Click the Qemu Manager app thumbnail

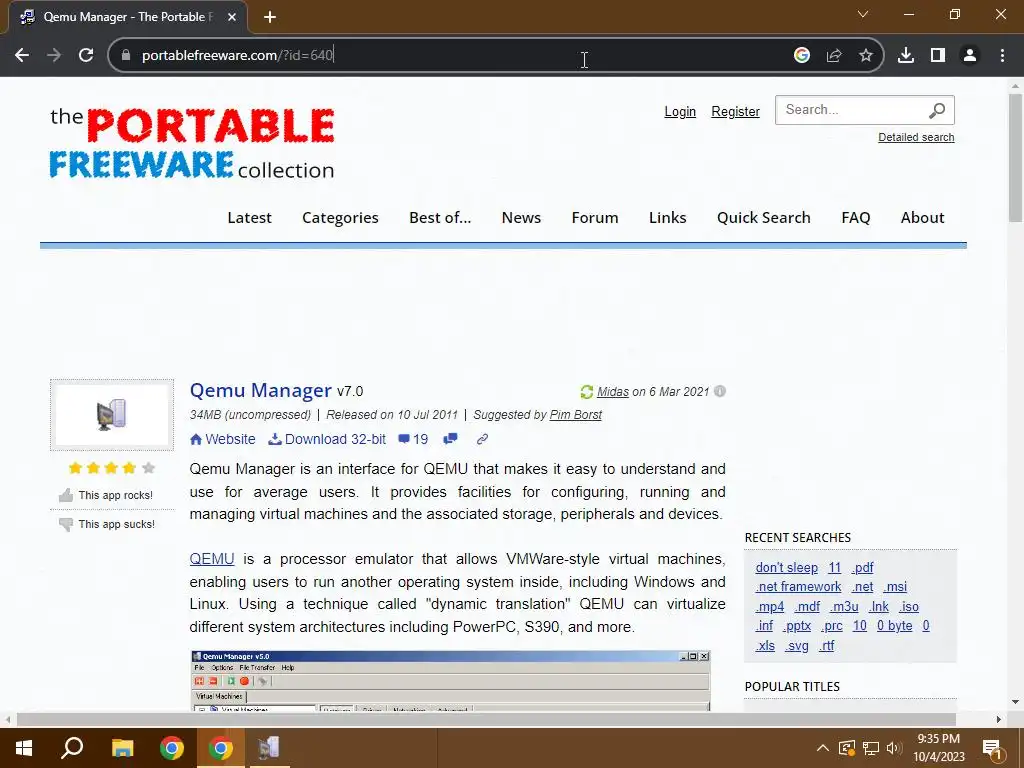pos(112,415)
